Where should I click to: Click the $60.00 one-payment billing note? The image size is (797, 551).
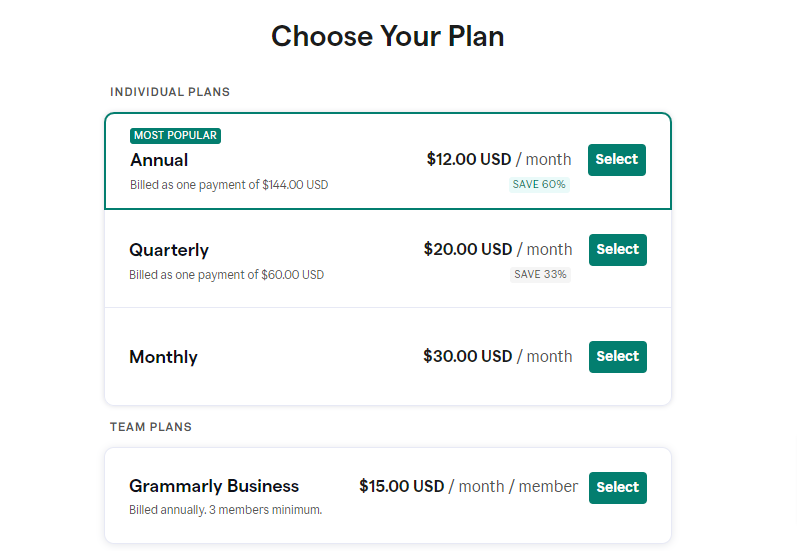(x=226, y=275)
